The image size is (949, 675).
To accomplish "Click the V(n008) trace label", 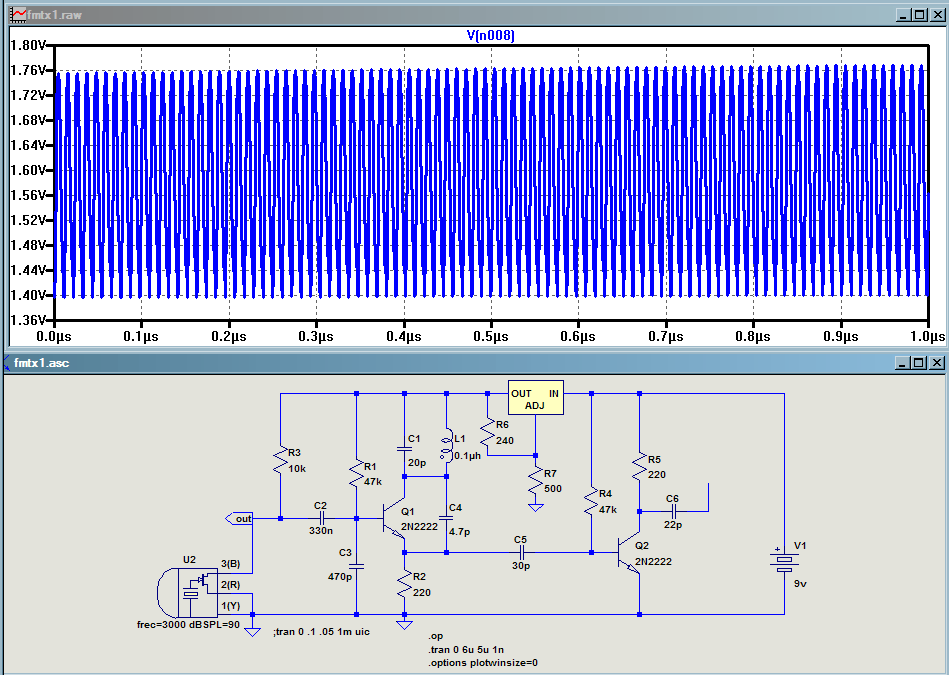I will [x=490, y=35].
